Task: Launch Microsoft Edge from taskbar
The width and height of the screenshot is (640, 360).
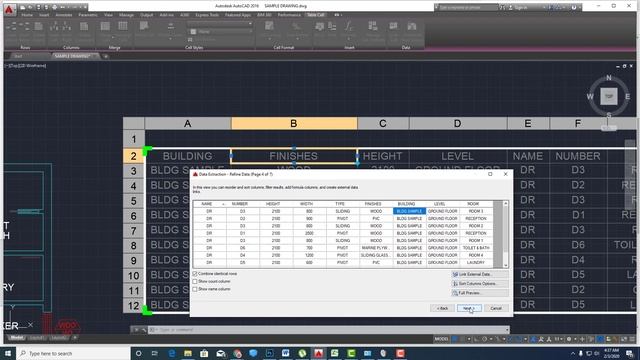Action: pos(171,353)
